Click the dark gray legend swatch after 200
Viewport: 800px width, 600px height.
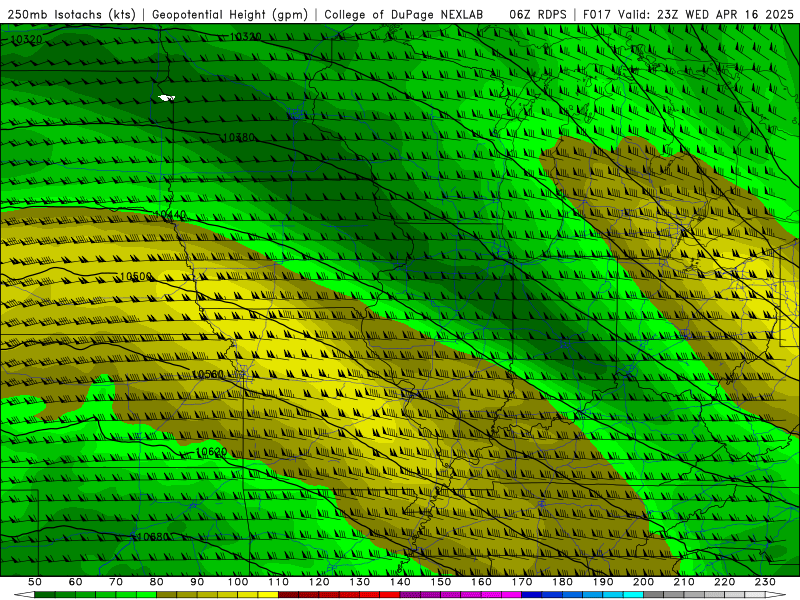tap(654, 595)
